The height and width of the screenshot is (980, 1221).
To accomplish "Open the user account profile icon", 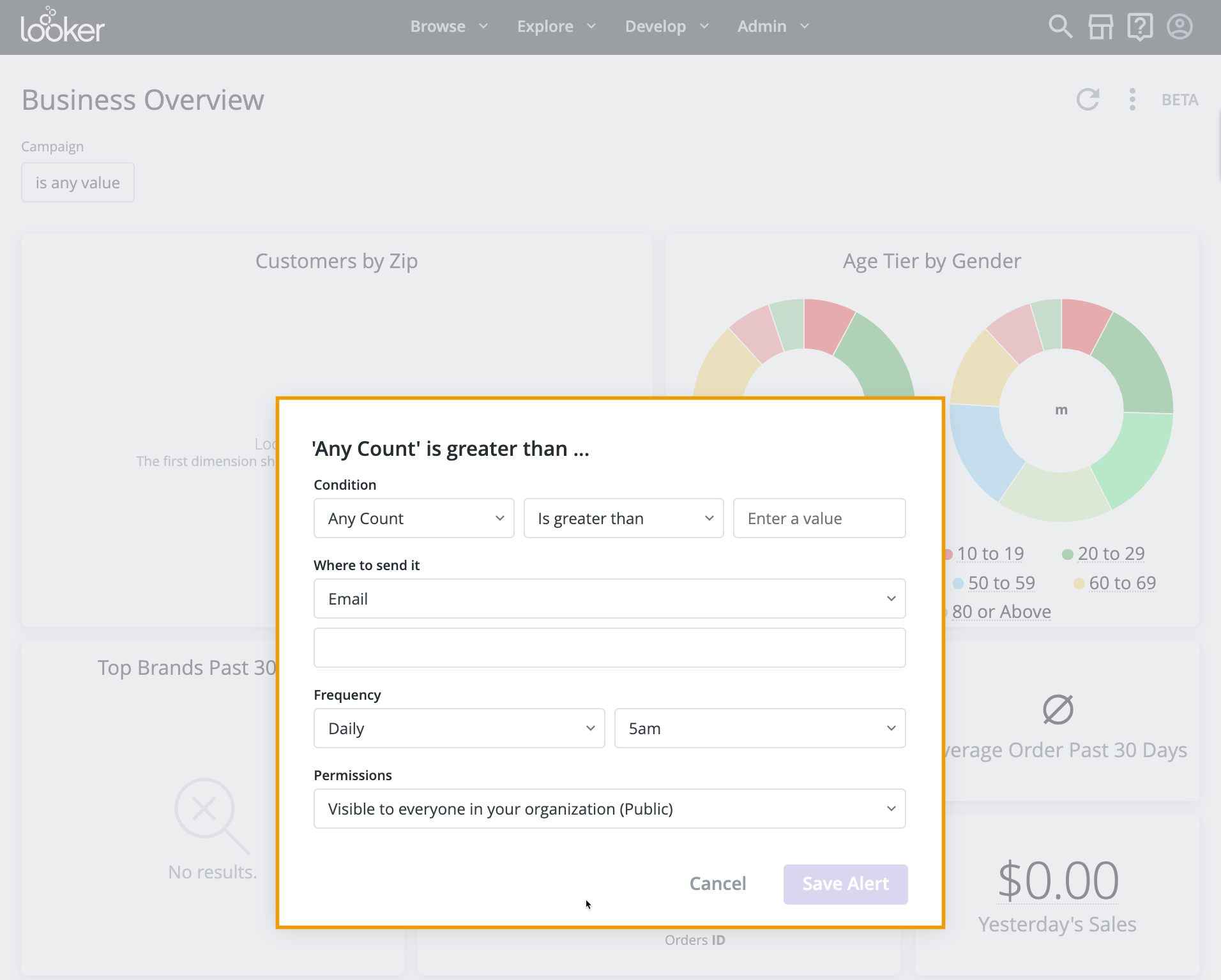I will click(1179, 27).
